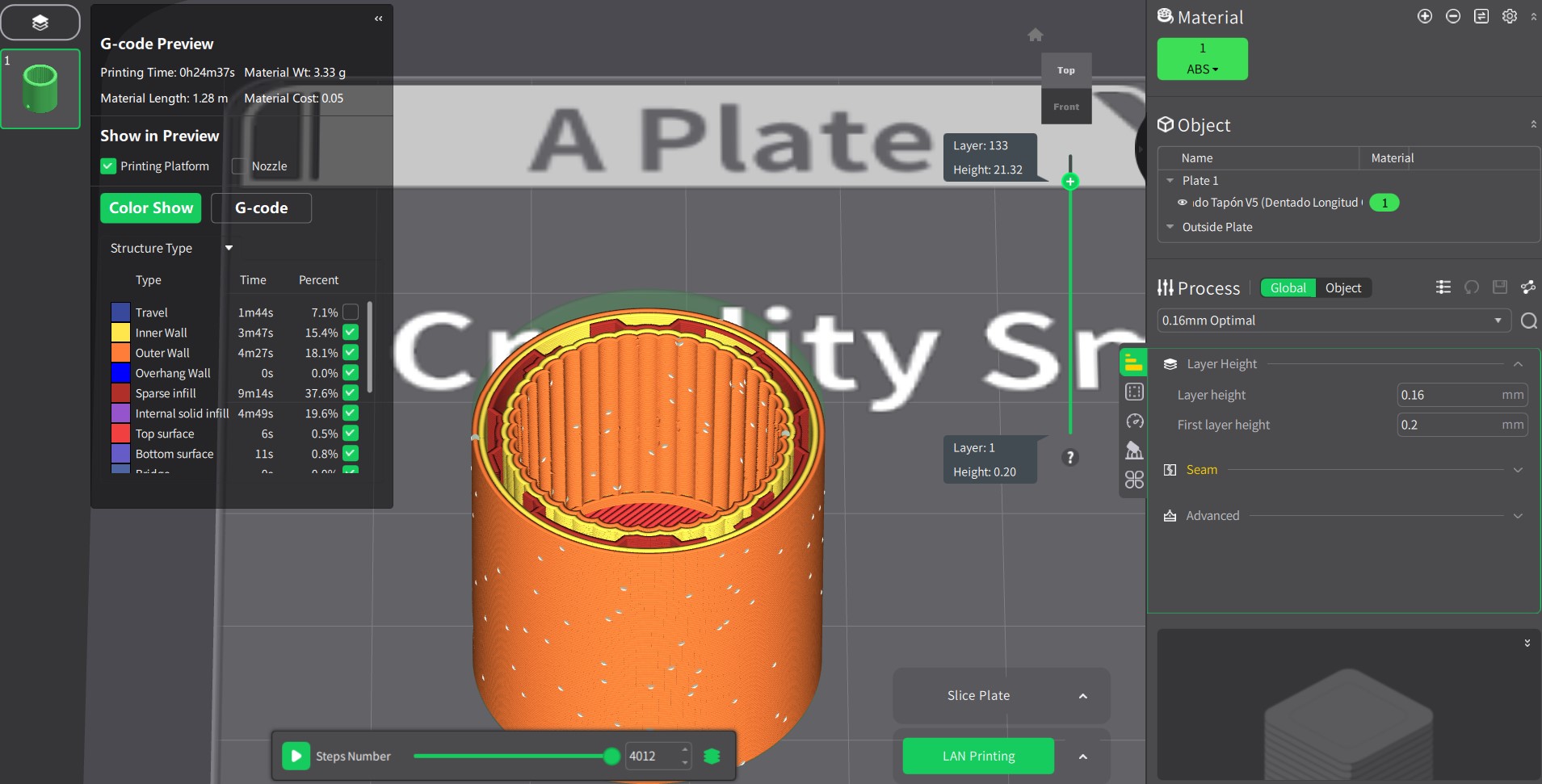Viewport: 1542px width, 784px height.
Task: Collapse the Plate 1 tree node
Action: (1170, 181)
